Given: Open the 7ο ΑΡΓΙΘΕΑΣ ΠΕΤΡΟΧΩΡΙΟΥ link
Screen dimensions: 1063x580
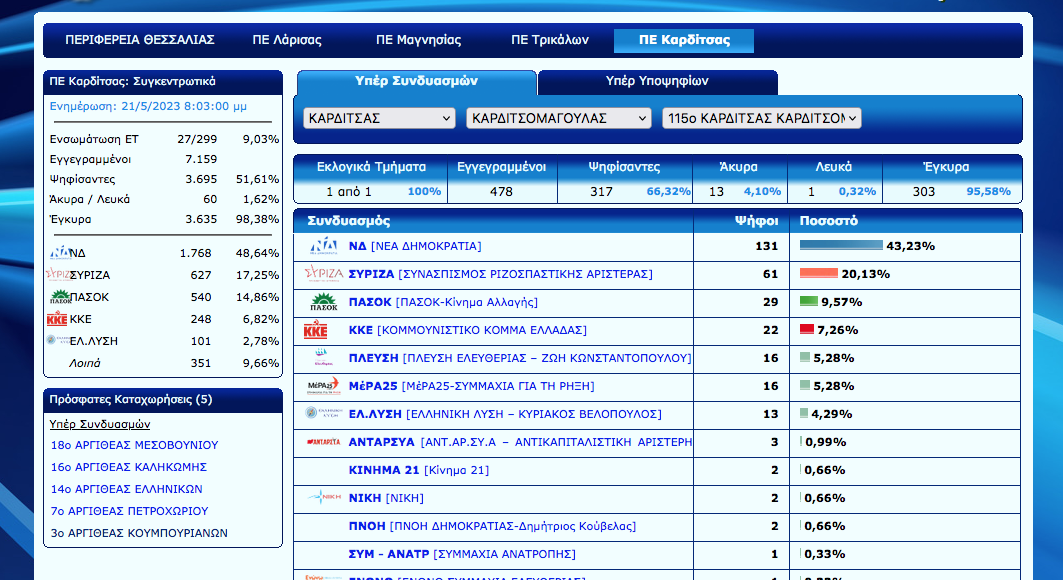Looking at the screenshot, I should [x=129, y=511].
